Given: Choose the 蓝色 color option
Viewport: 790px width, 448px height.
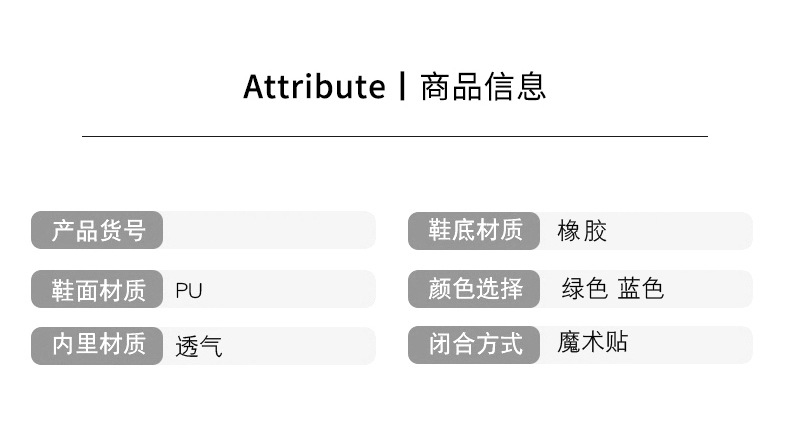Looking at the screenshot, I should (640, 290).
